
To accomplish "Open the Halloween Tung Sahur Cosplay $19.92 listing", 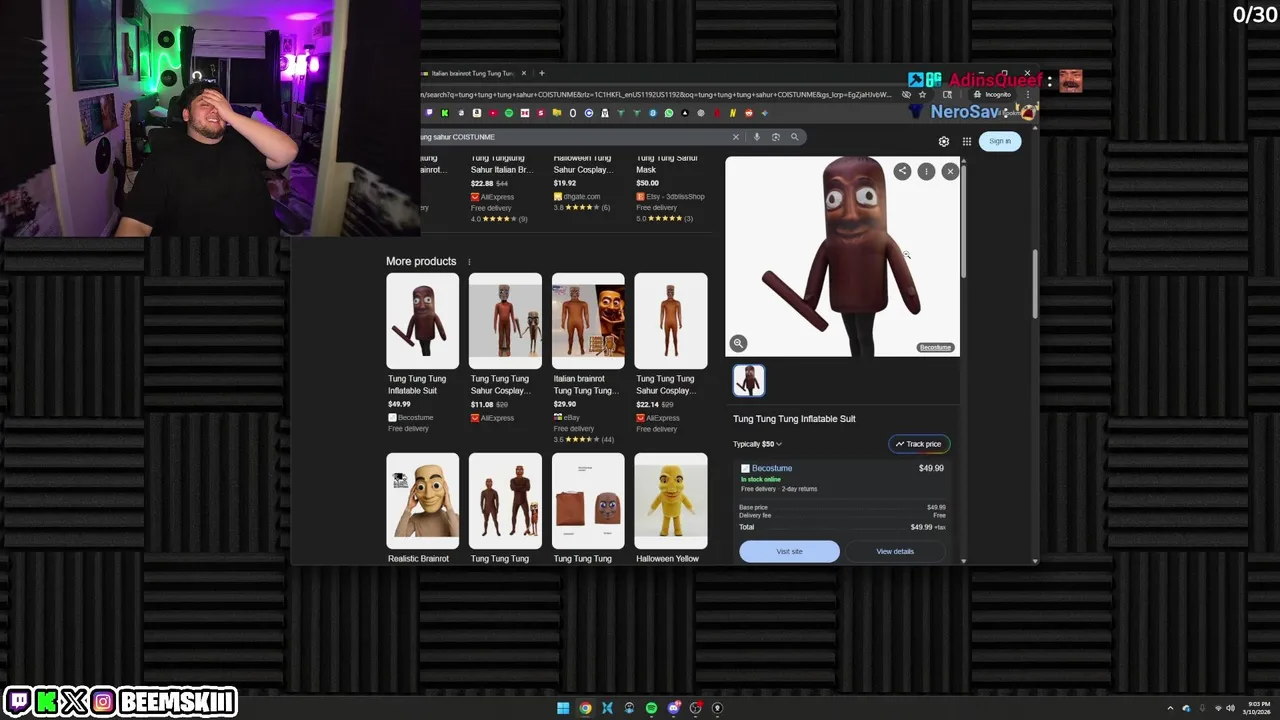I will (x=588, y=183).
